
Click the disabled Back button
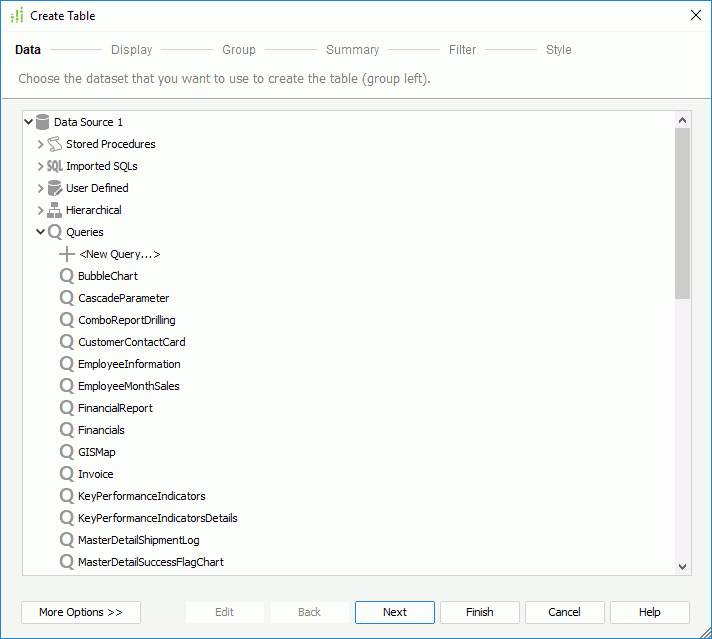click(x=309, y=612)
